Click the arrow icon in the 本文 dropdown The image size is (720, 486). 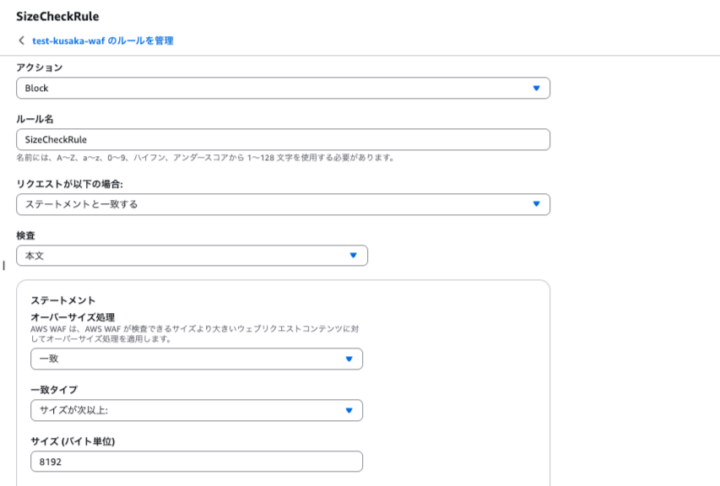(x=354, y=256)
